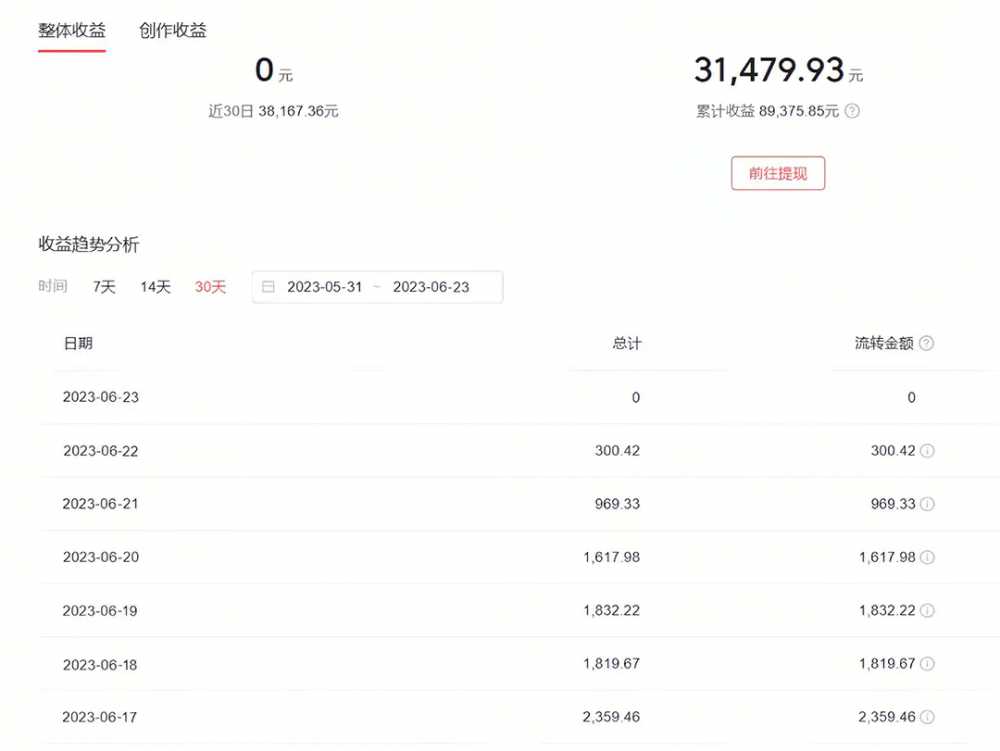The image size is (1000, 751).
Task: Click the 日期 column header
Action: (x=78, y=343)
